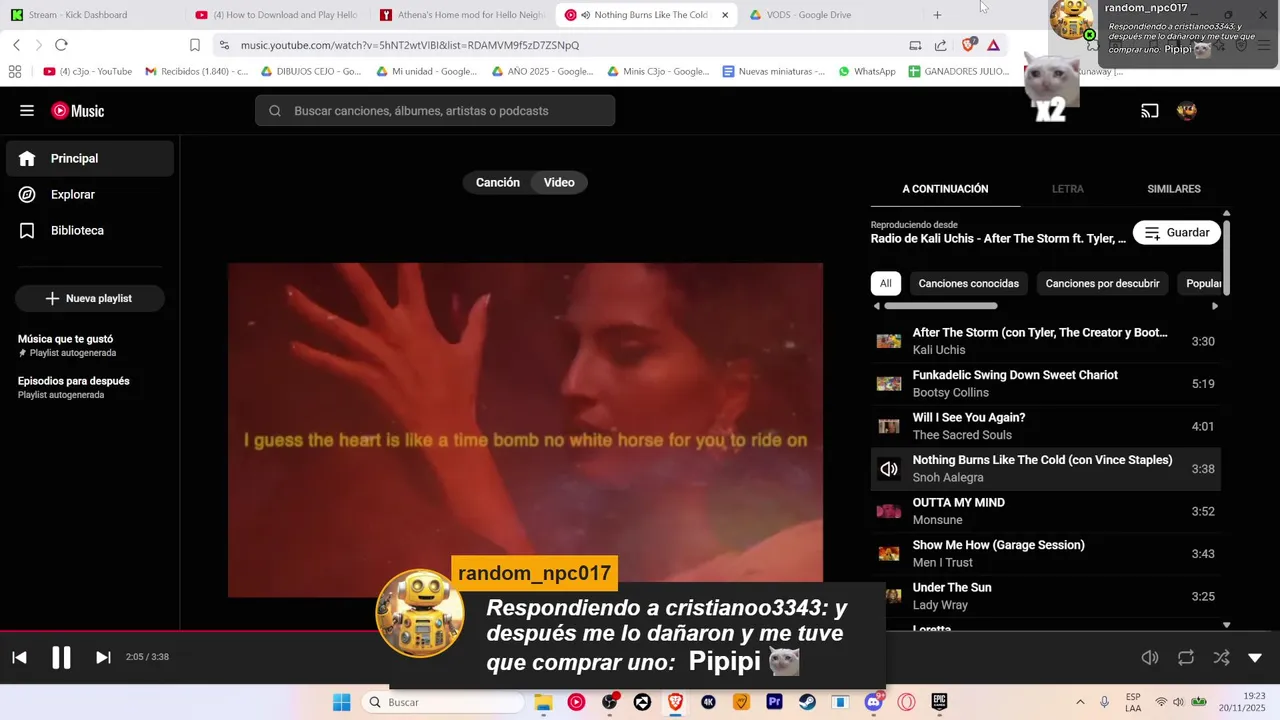Play OUTTA MY MIND by Monsune

pyautogui.click(x=1045, y=511)
